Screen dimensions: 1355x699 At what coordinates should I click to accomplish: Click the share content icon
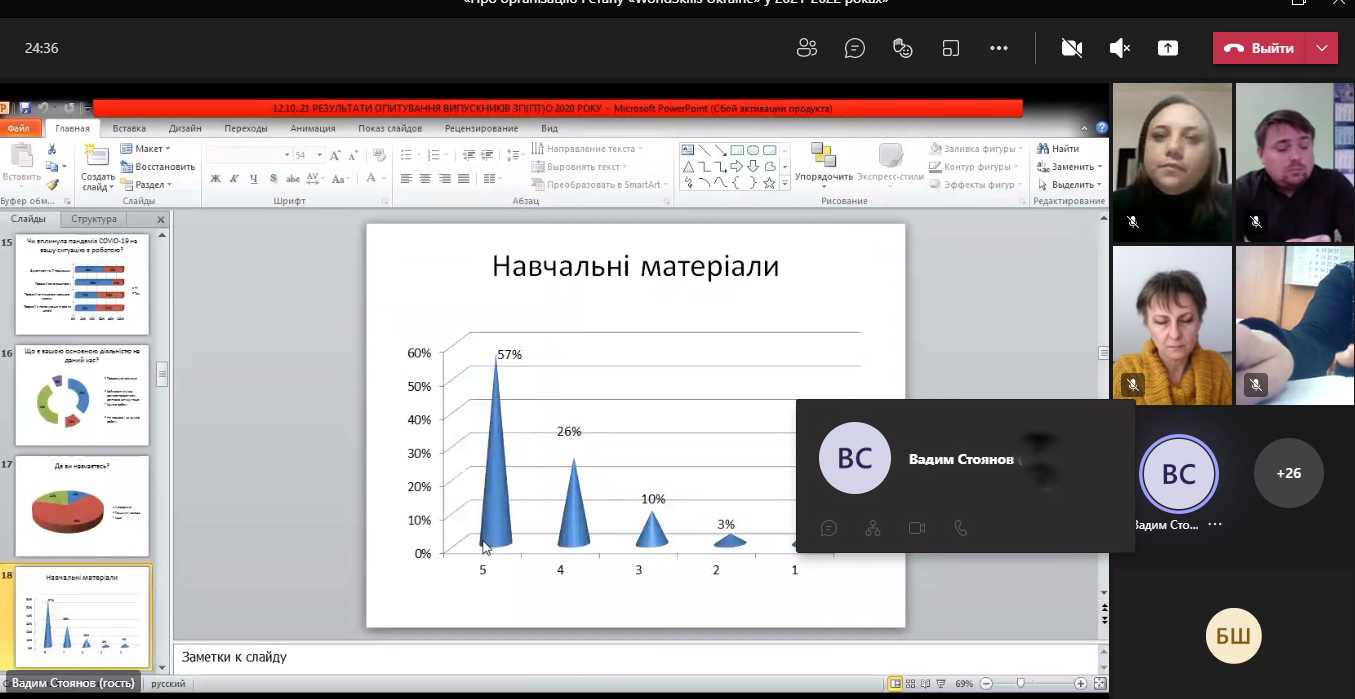1167,48
